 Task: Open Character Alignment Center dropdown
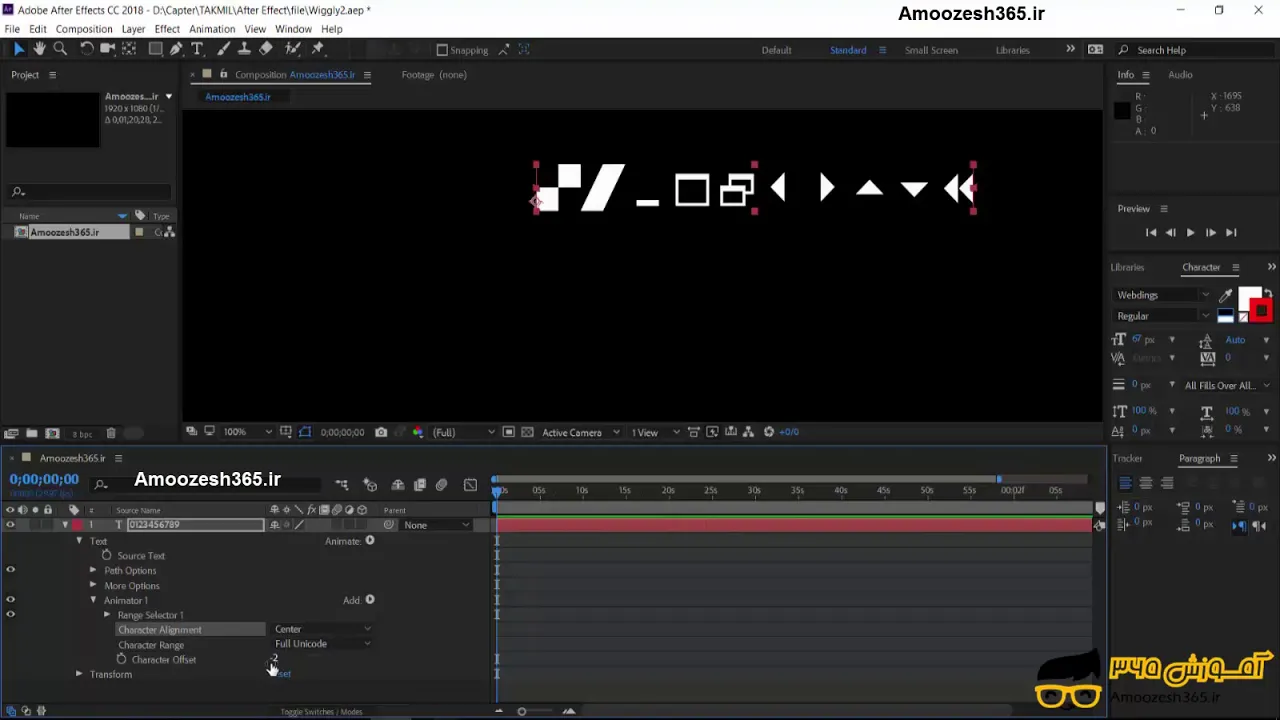click(x=322, y=629)
